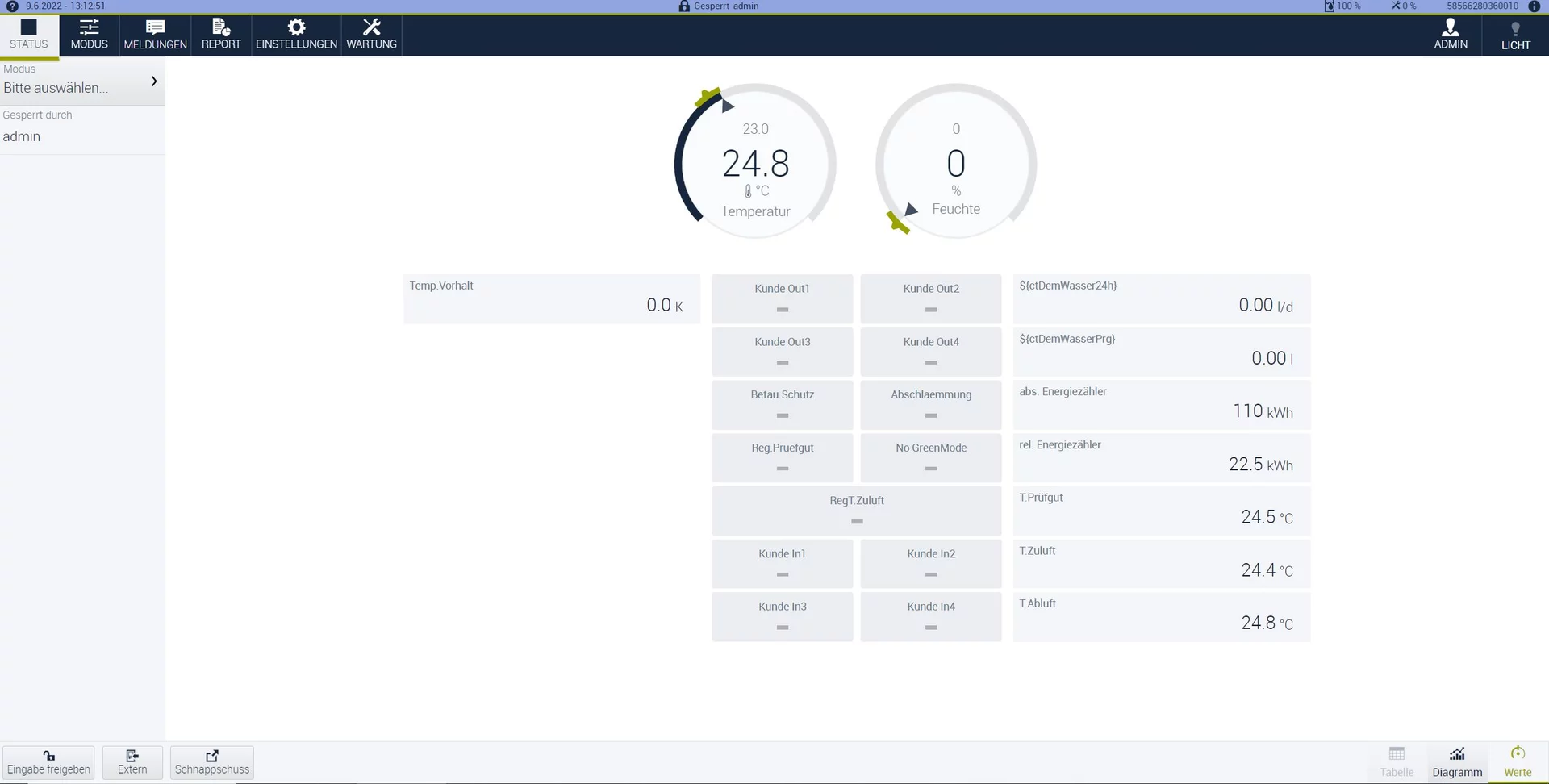Click the Gesperrt lock icon
This screenshot has width=1549, height=784.
[684, 6]
